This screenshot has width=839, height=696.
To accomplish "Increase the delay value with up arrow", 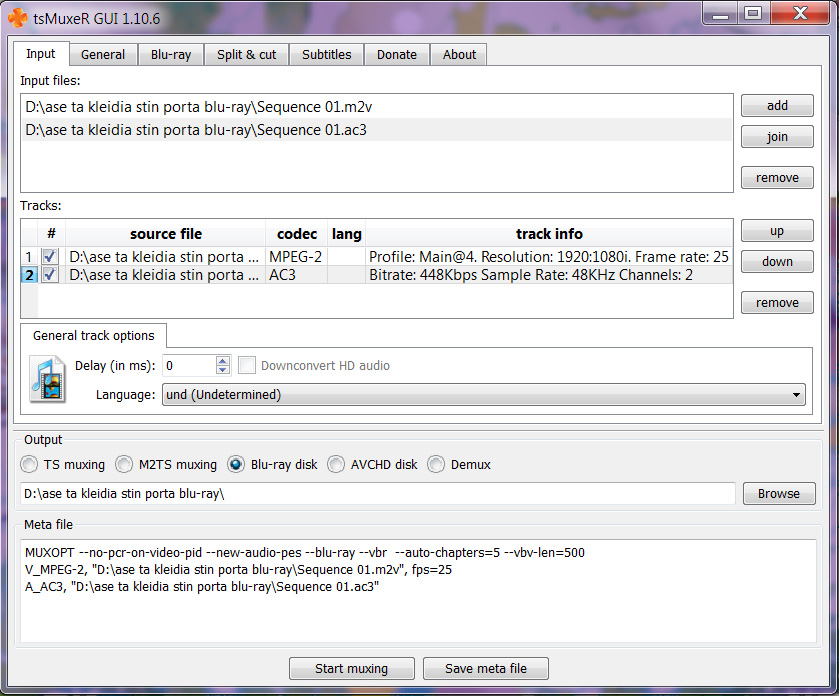I will click(223, 361).
